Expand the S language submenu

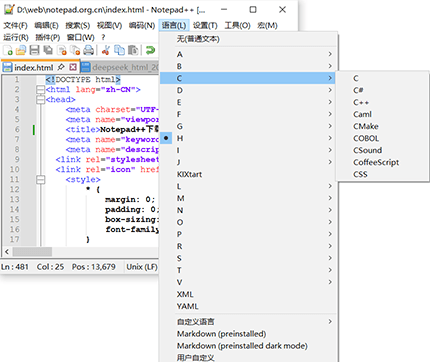(249, 258)
